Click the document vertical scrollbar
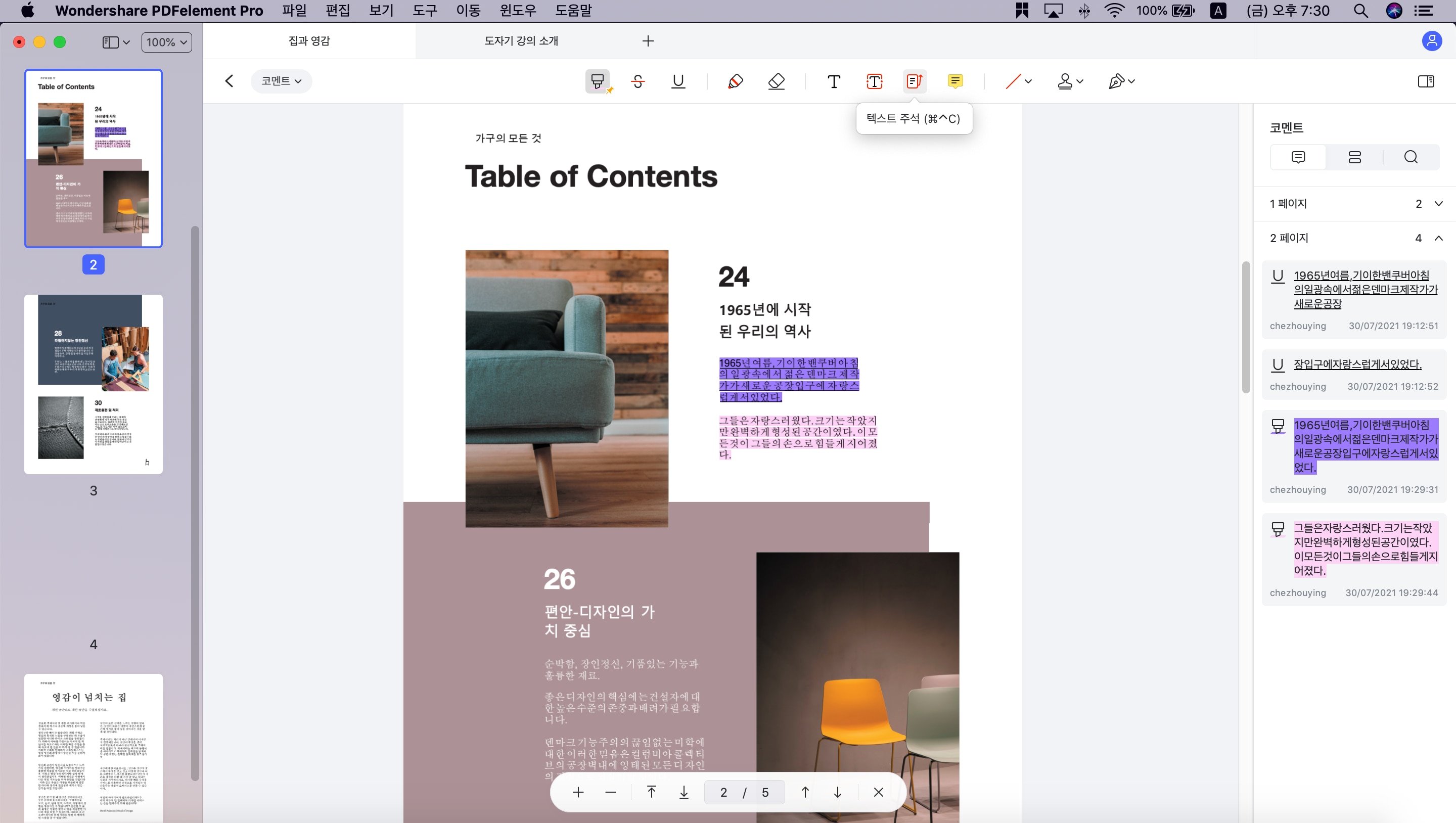Screen dimensions: 1456x823 coord(1246,327)
